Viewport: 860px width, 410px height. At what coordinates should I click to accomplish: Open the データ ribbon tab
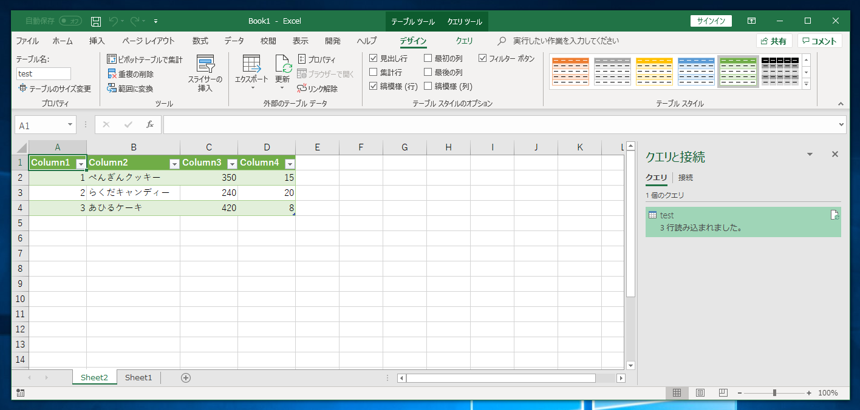234,41
